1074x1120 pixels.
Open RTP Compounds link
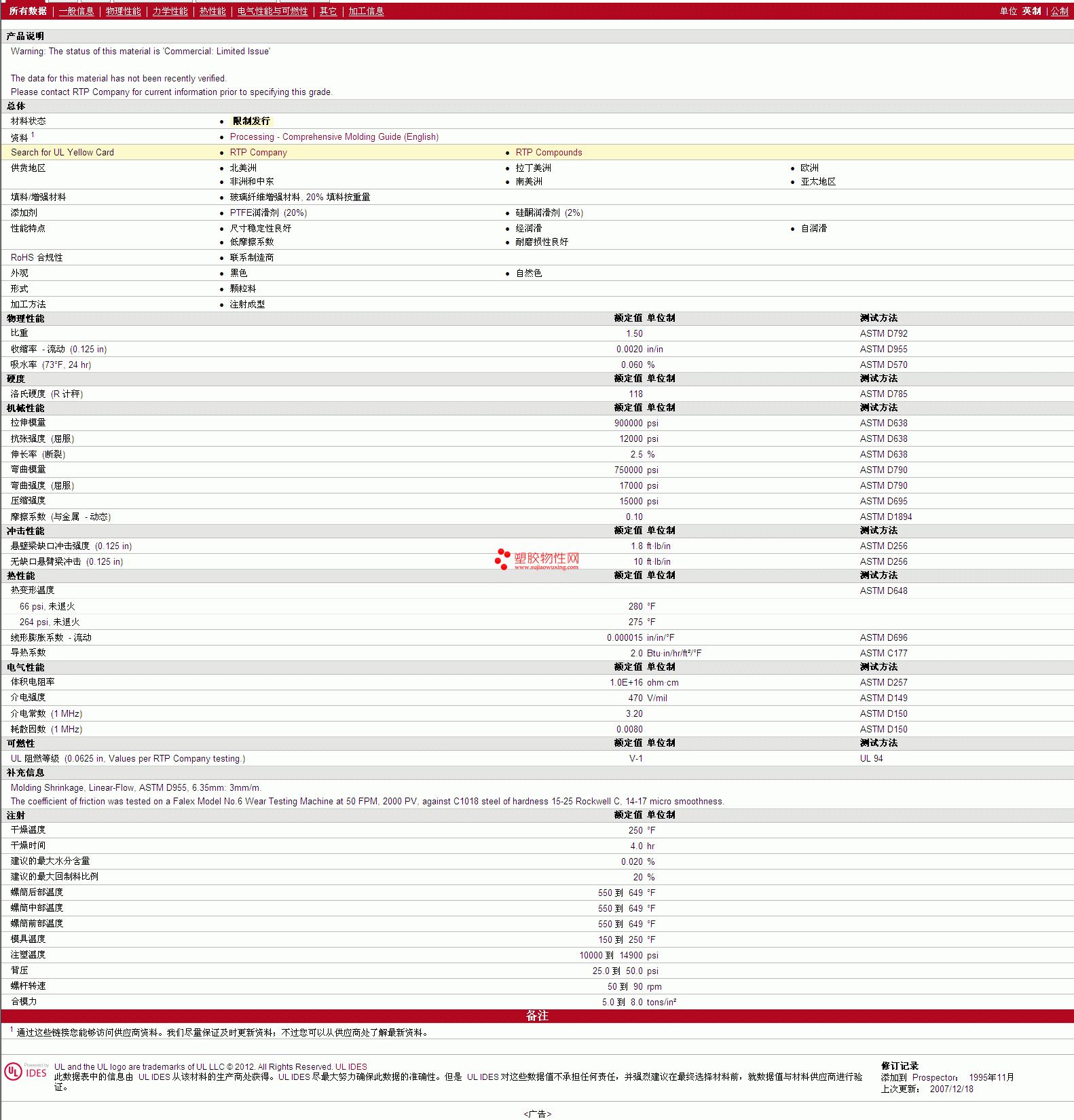click(x=549, y=152)
